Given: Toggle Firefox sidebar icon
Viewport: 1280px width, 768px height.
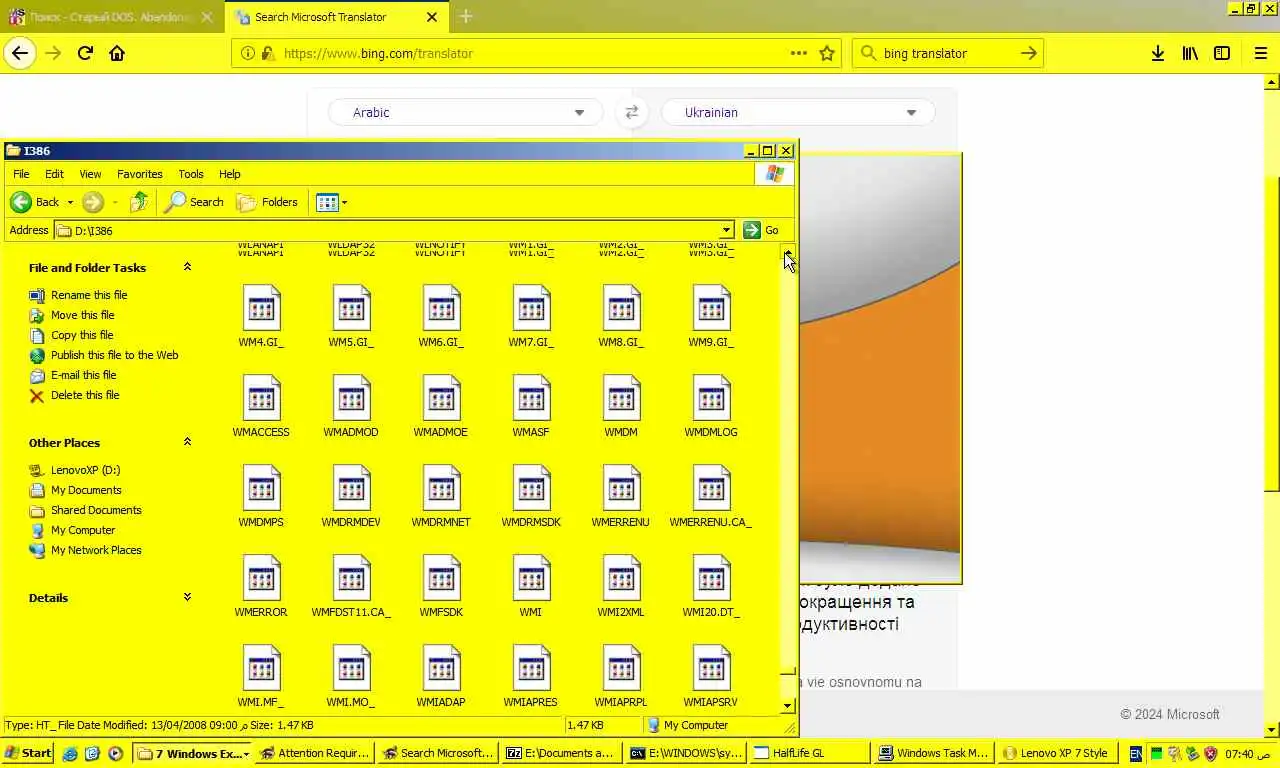Looking at the screenshot, I should pyautogui.click(x=1222, y=53).
